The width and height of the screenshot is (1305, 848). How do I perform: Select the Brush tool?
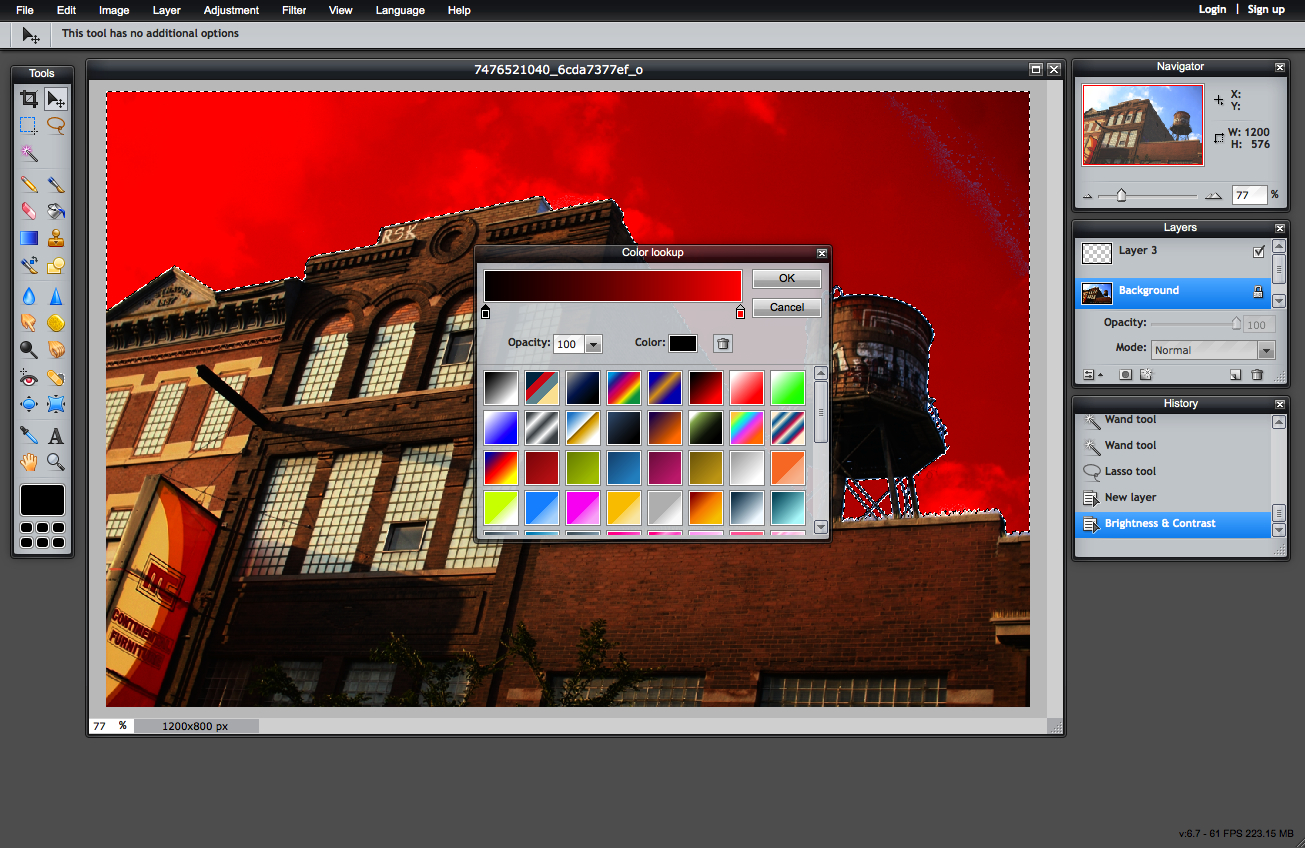(x=56, y=184)
